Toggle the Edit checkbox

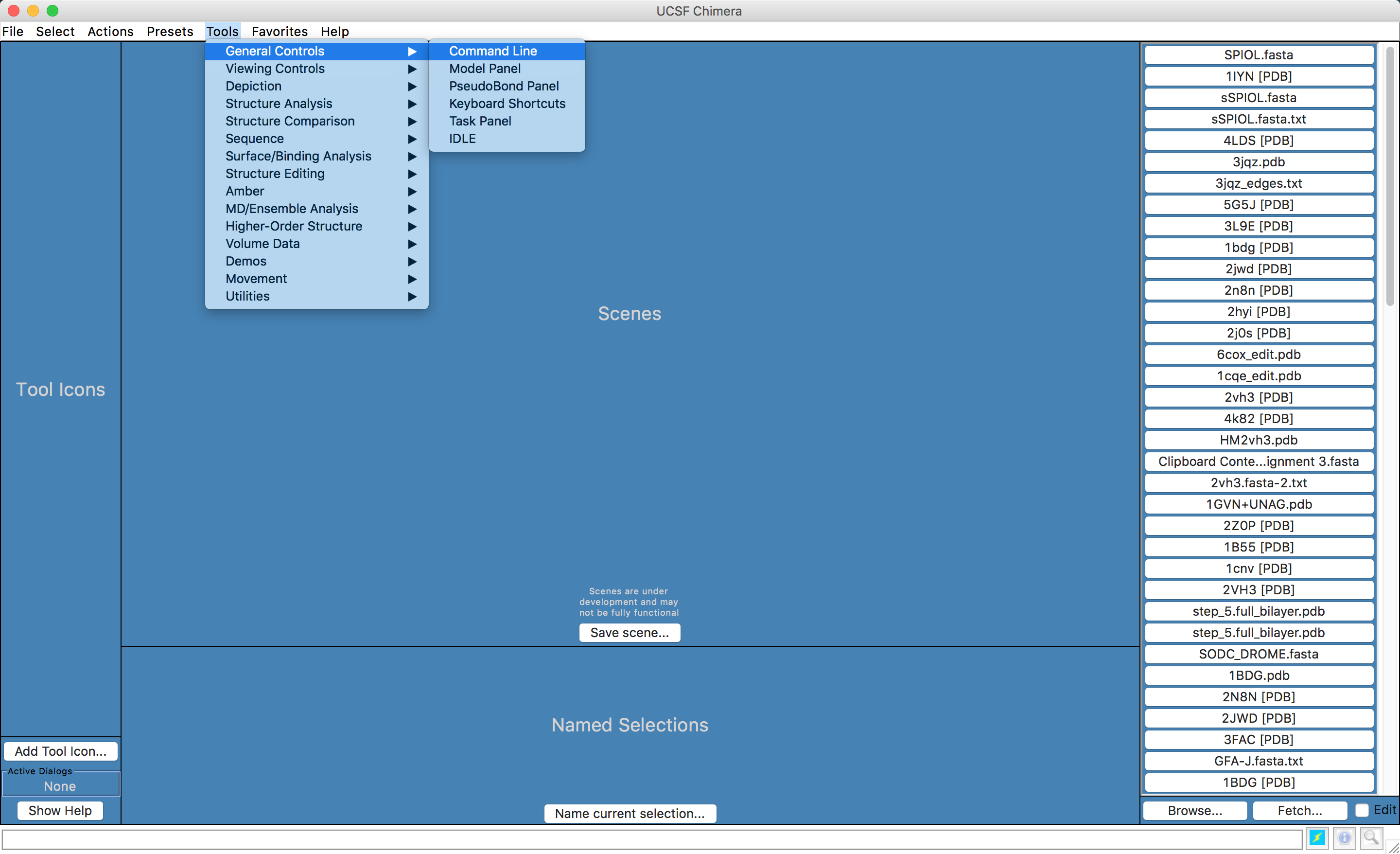(1362, 810)
